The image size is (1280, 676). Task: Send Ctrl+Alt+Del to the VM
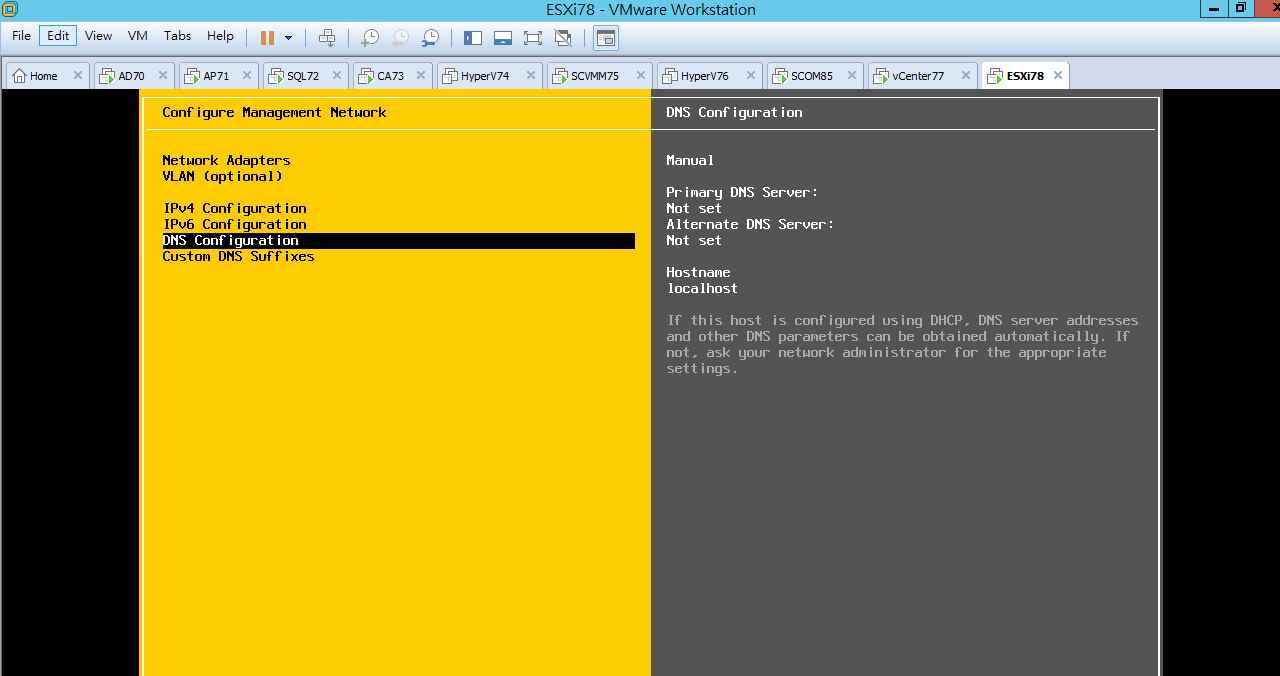[327, 38]
